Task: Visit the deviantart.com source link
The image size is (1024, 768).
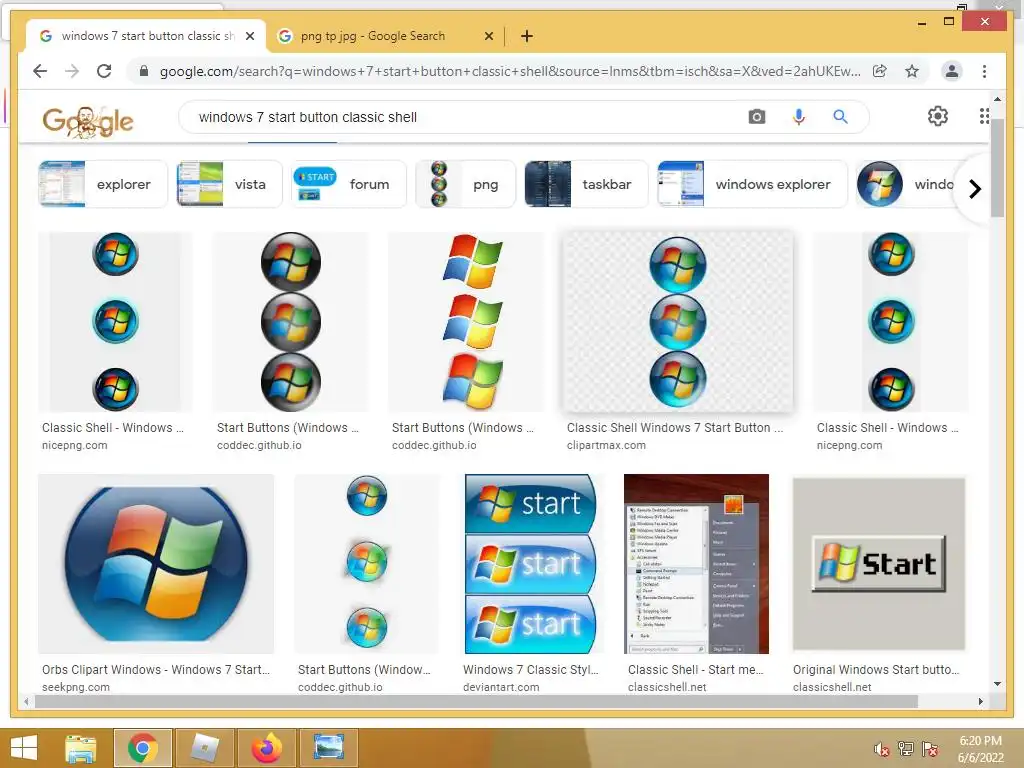Action: click(501, 687)
